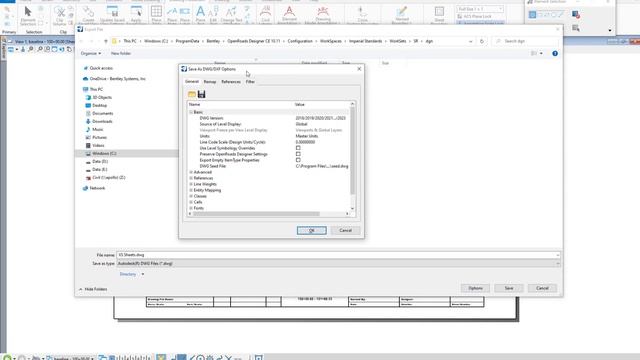Select the Element Selection tool in the ribbon

tap(28, 16)
